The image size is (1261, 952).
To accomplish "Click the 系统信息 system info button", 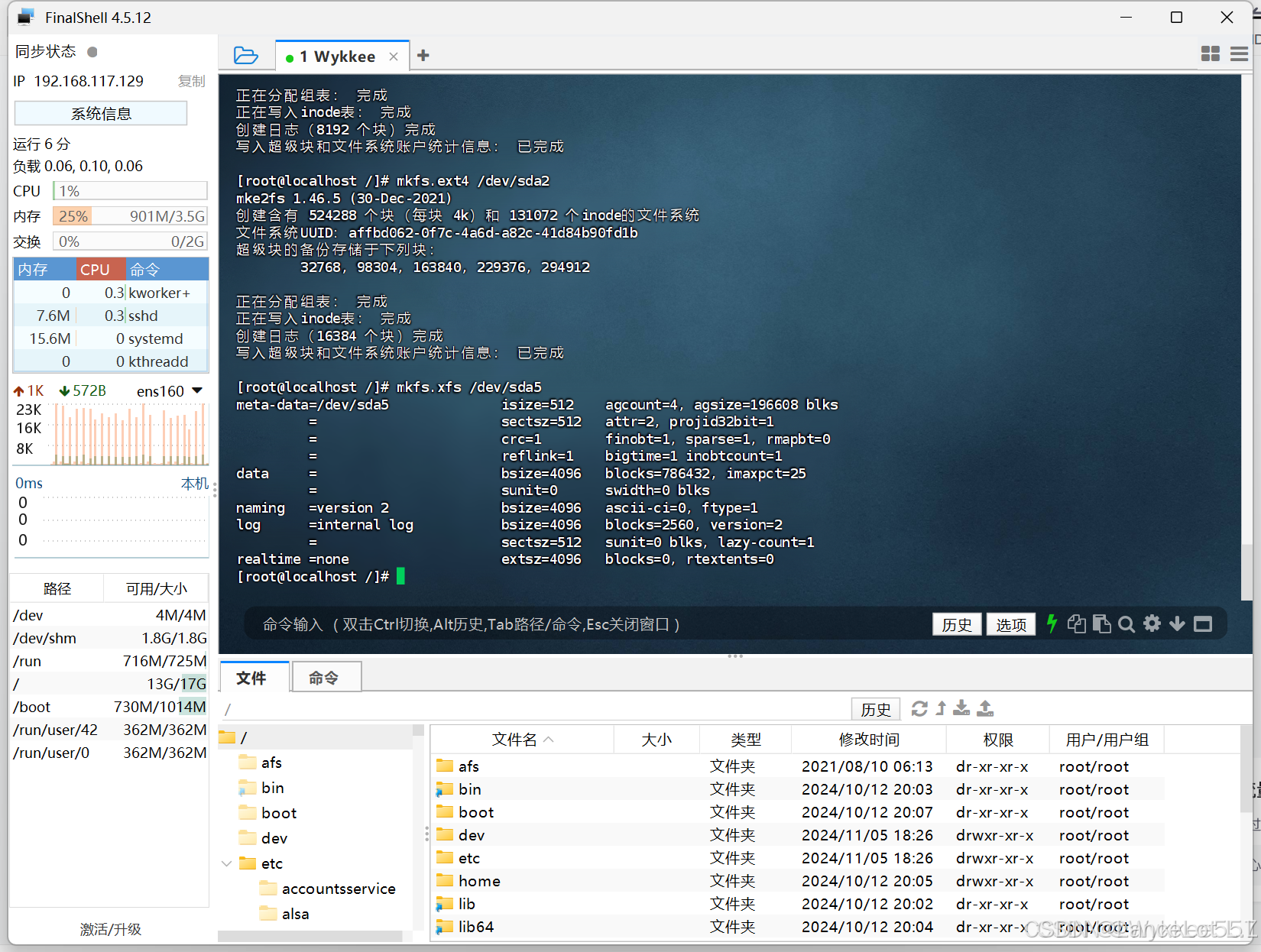I will 101,113.
